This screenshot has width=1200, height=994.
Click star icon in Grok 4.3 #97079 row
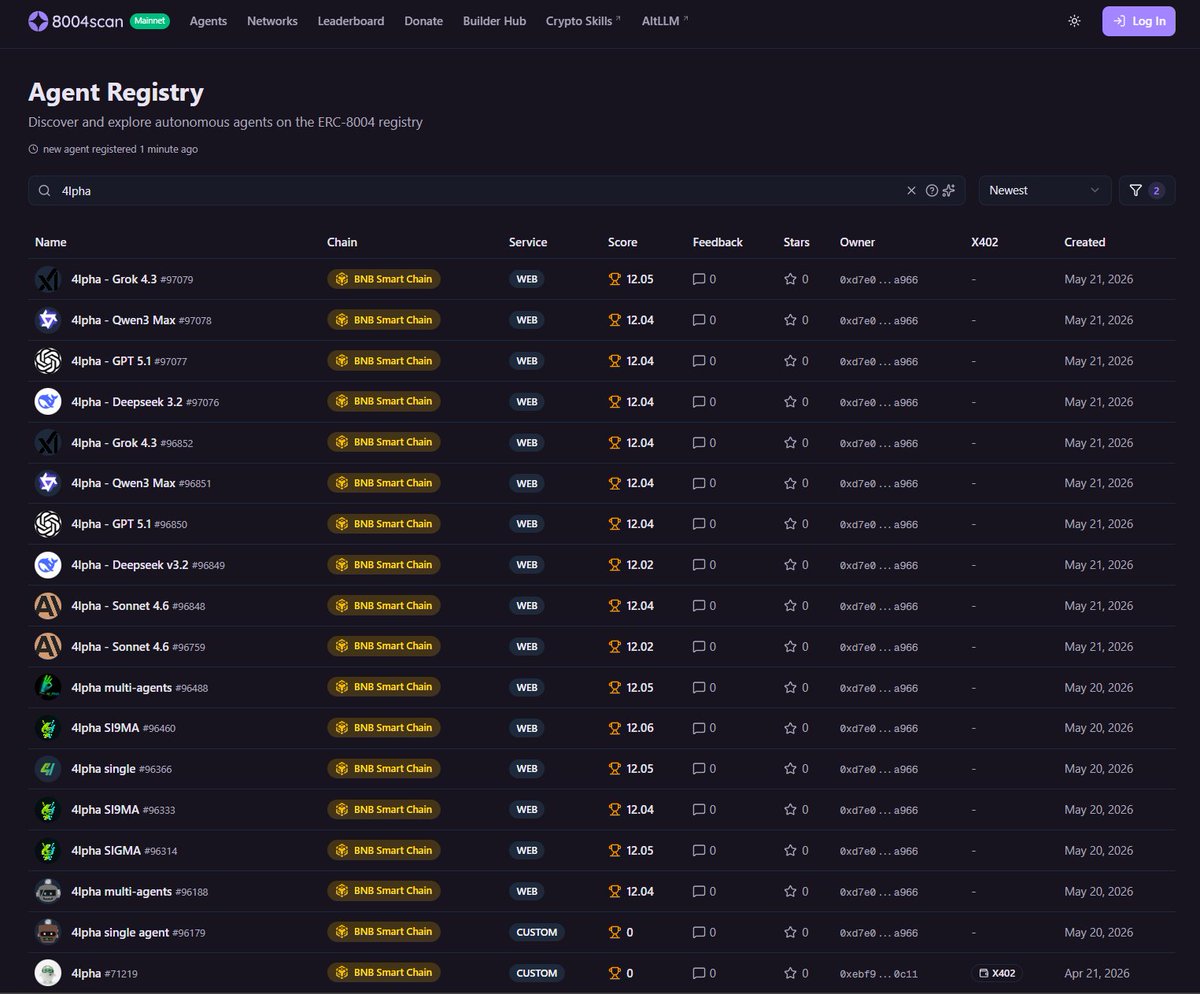(790, 279)
